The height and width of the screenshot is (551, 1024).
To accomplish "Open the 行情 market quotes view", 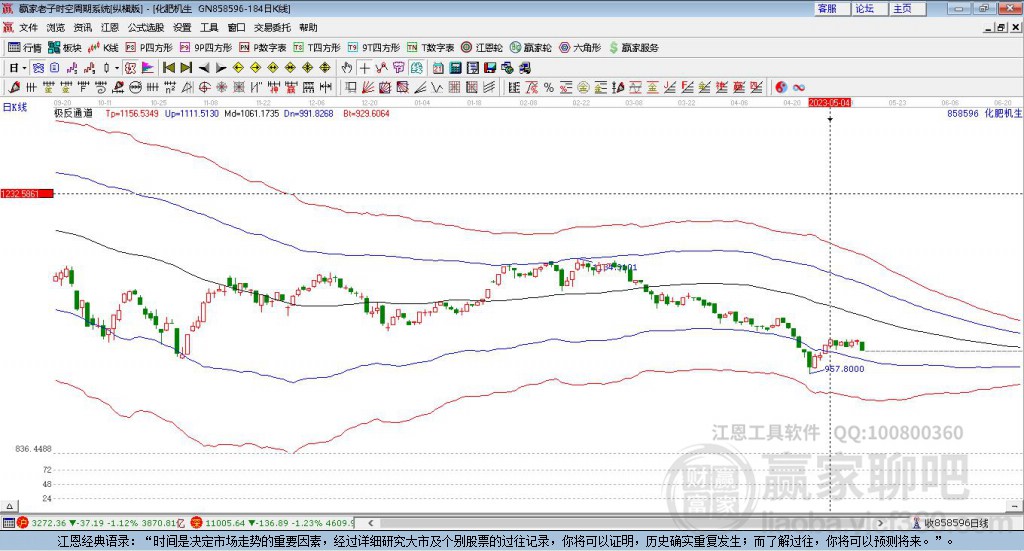I will click(24, 48).
